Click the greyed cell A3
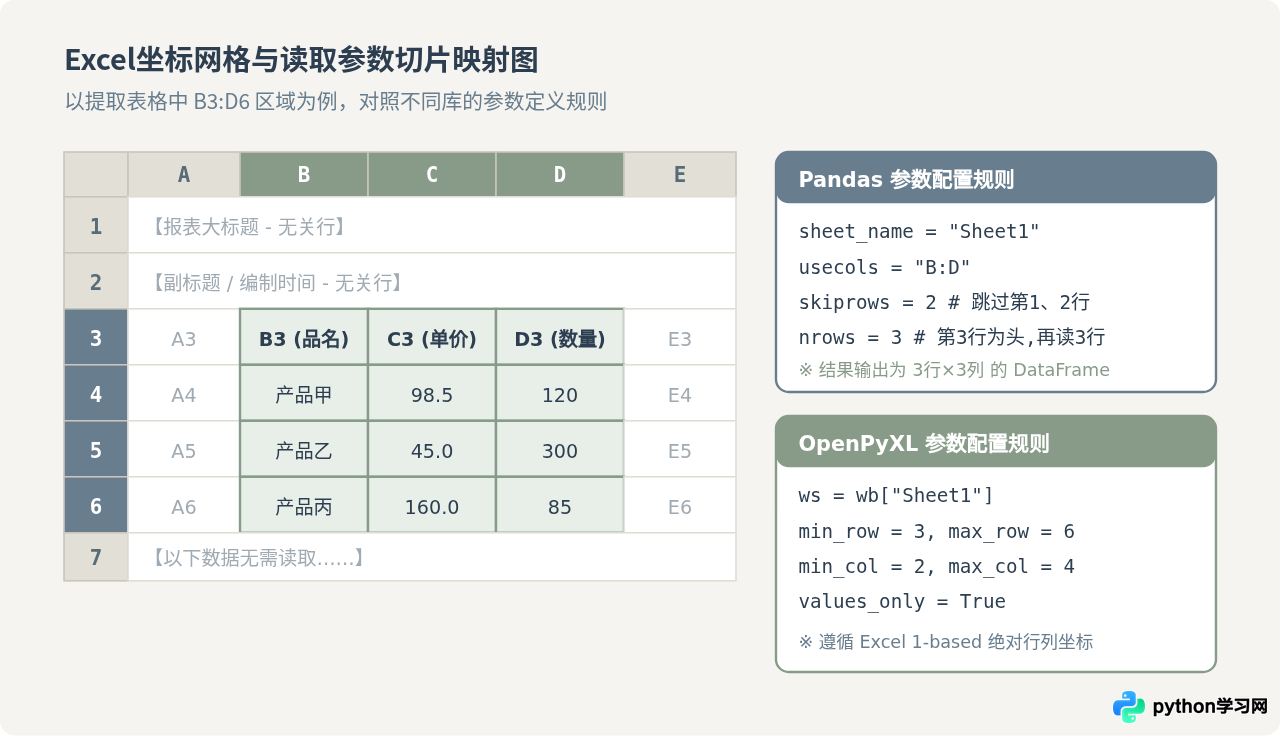 tap(184, 337)
